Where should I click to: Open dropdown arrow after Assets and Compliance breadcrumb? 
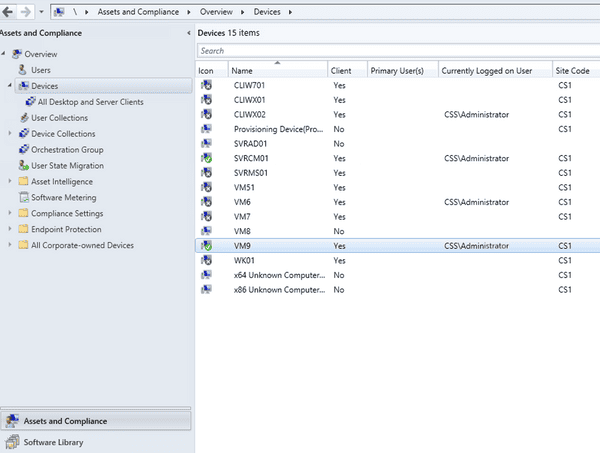pyautogui.click(x=189, y=12)
